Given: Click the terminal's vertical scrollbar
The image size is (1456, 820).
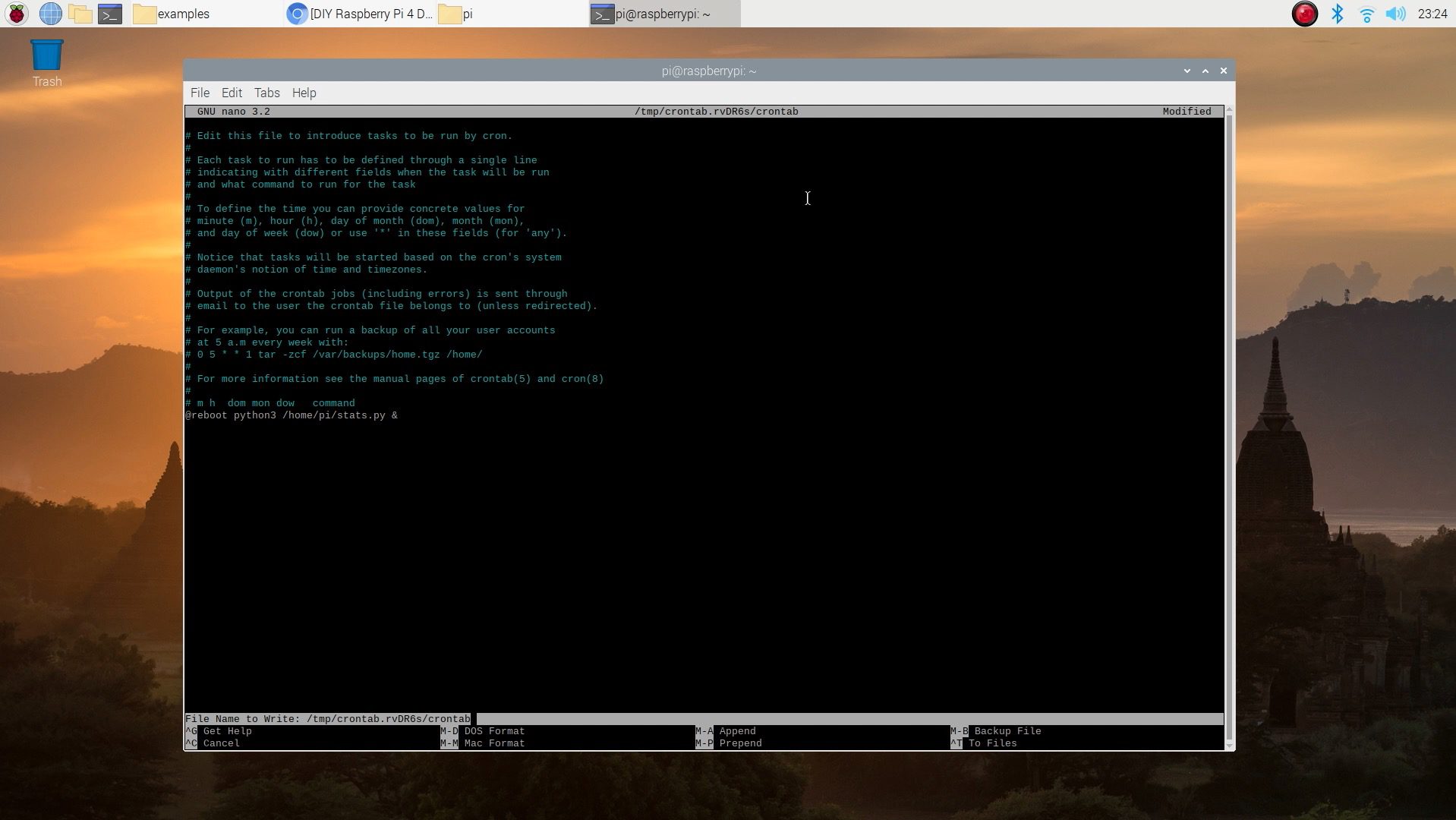Looking at the screenshot, I should click(x=1229, y=425).
